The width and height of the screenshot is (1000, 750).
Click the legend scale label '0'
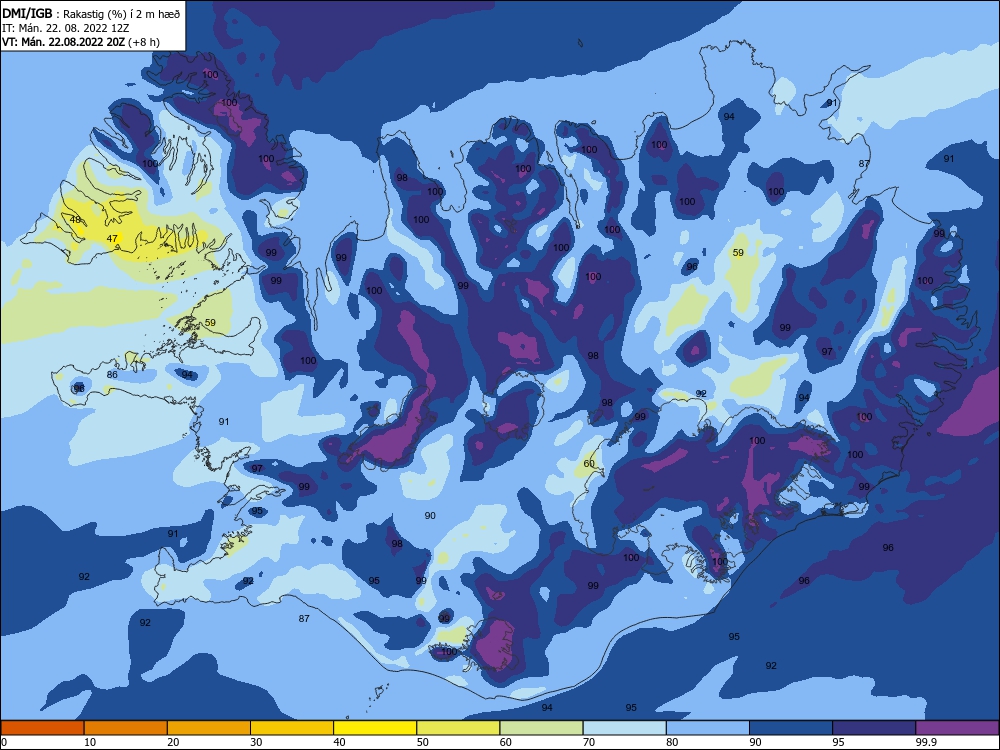(x=4, y=742)
